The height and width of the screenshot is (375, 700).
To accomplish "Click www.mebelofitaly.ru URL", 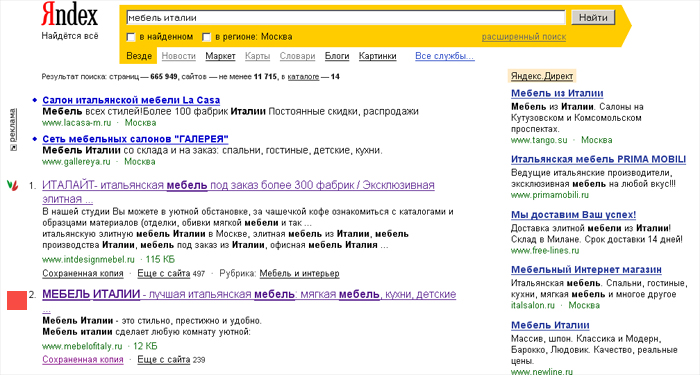I will tap(82, 346).
